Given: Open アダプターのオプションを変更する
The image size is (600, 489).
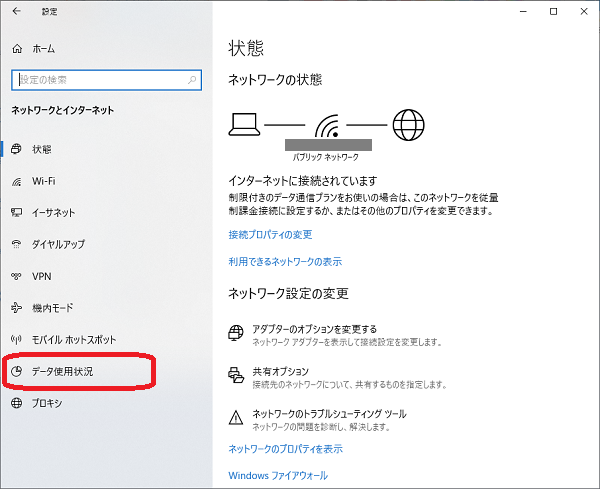Looking at the screenshot, I should (315, 329).
